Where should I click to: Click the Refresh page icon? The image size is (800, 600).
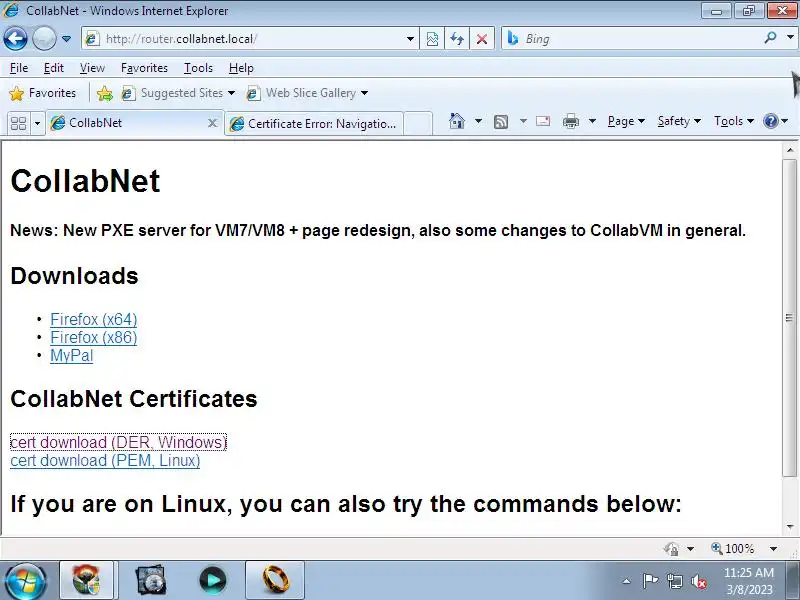457,39
